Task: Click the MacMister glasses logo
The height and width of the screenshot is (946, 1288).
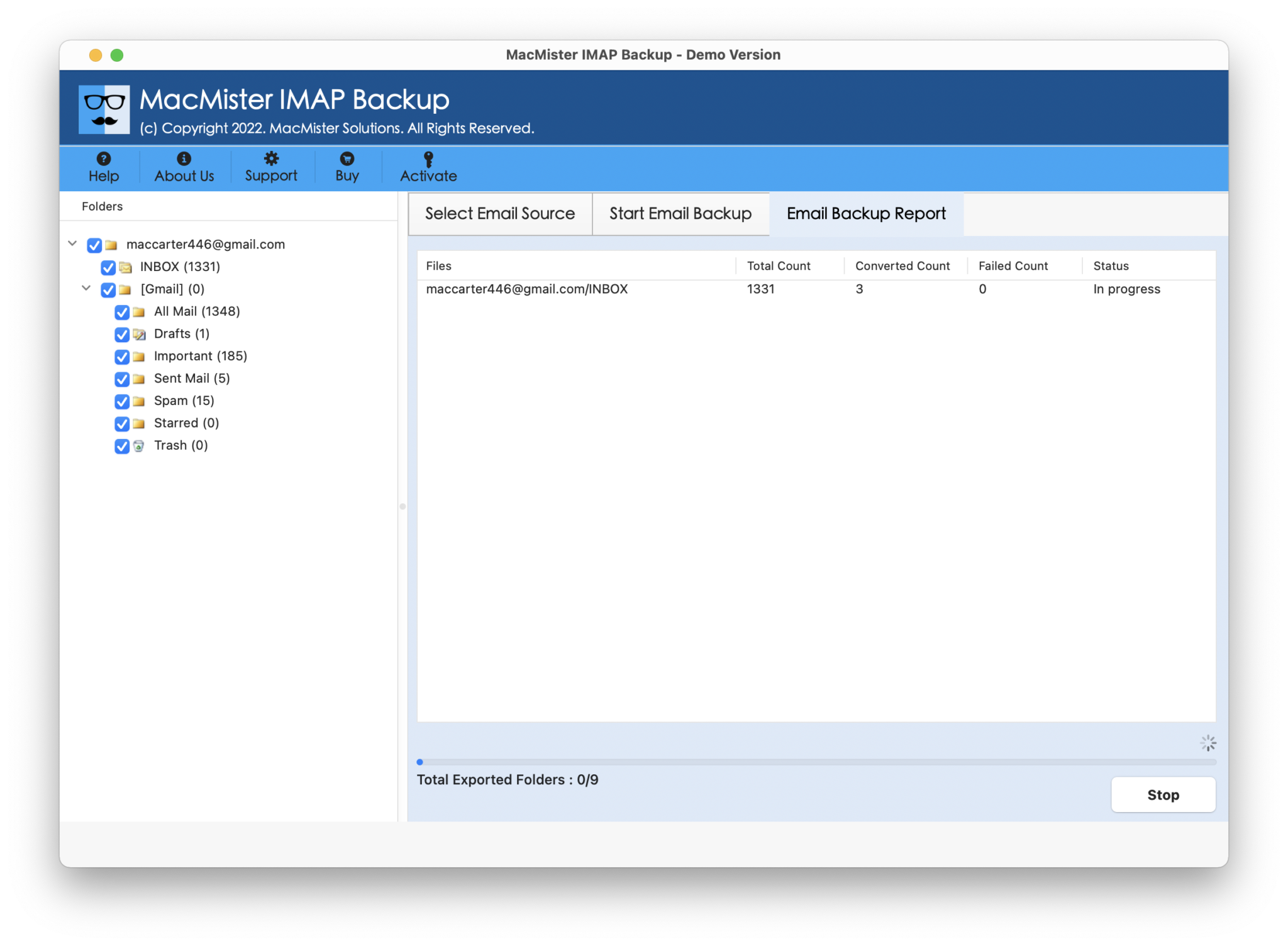Action: pos(104,109)
